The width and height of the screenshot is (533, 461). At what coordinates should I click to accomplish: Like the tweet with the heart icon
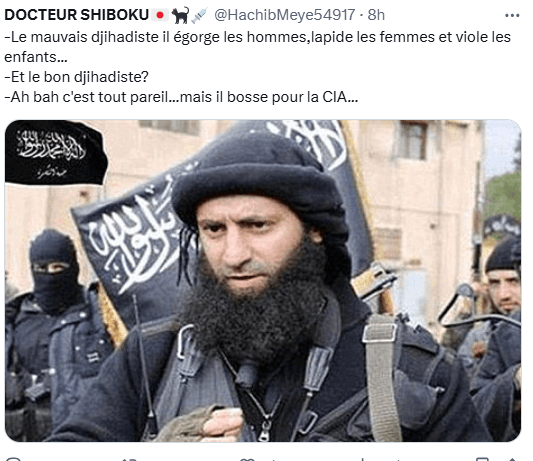tap(247, 460)
